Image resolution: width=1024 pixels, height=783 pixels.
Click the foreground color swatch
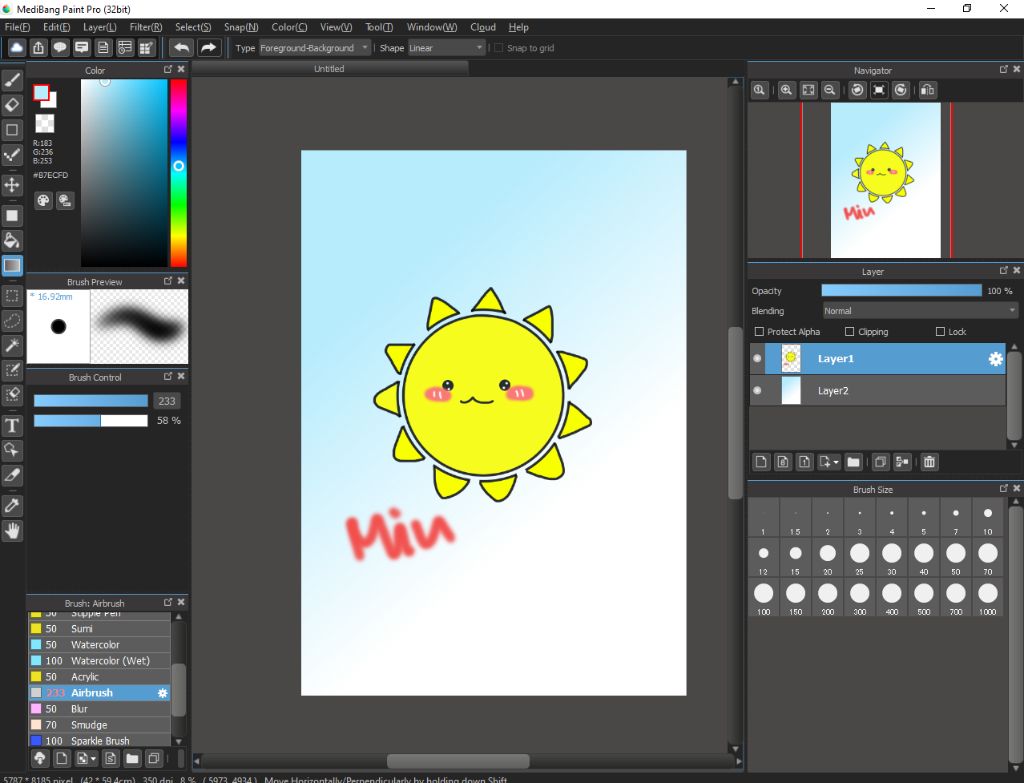41,93
